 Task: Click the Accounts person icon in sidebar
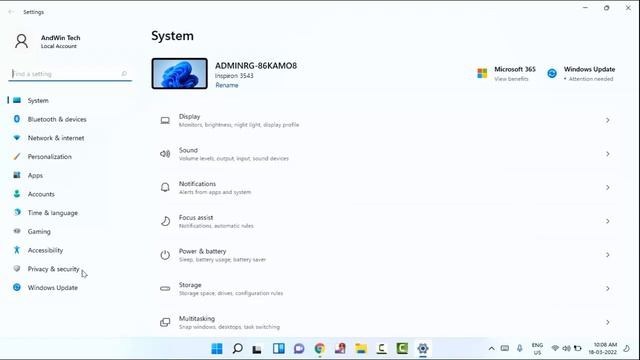(x=17, y=194)
